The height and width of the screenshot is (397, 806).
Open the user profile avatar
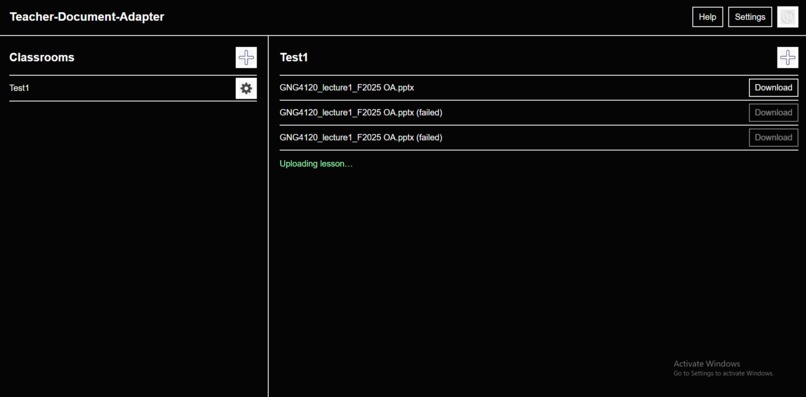tap(787, 17)
